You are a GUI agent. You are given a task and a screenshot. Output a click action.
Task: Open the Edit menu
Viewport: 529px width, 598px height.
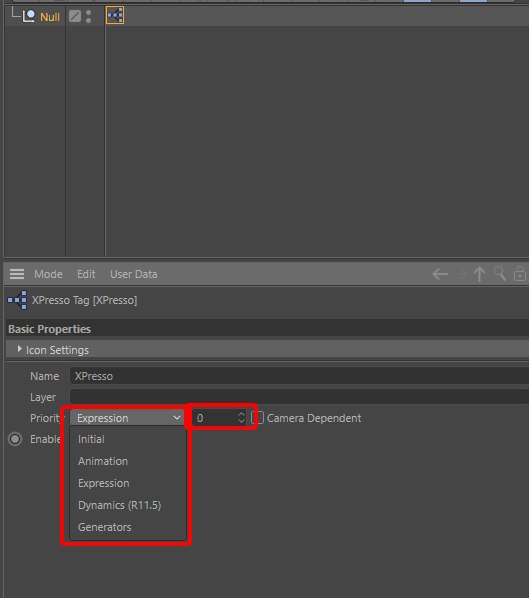(x=86, y=274)
